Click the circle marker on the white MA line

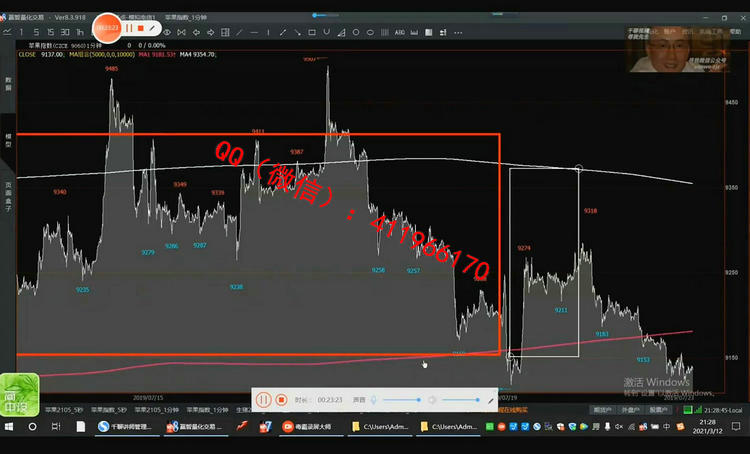[579, 168]
